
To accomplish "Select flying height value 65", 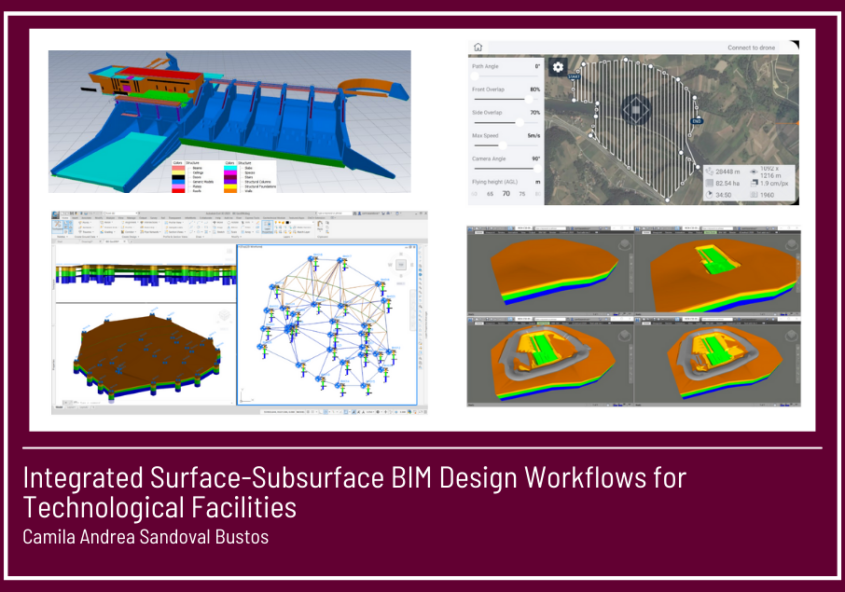I will click(x=490, y=194).
